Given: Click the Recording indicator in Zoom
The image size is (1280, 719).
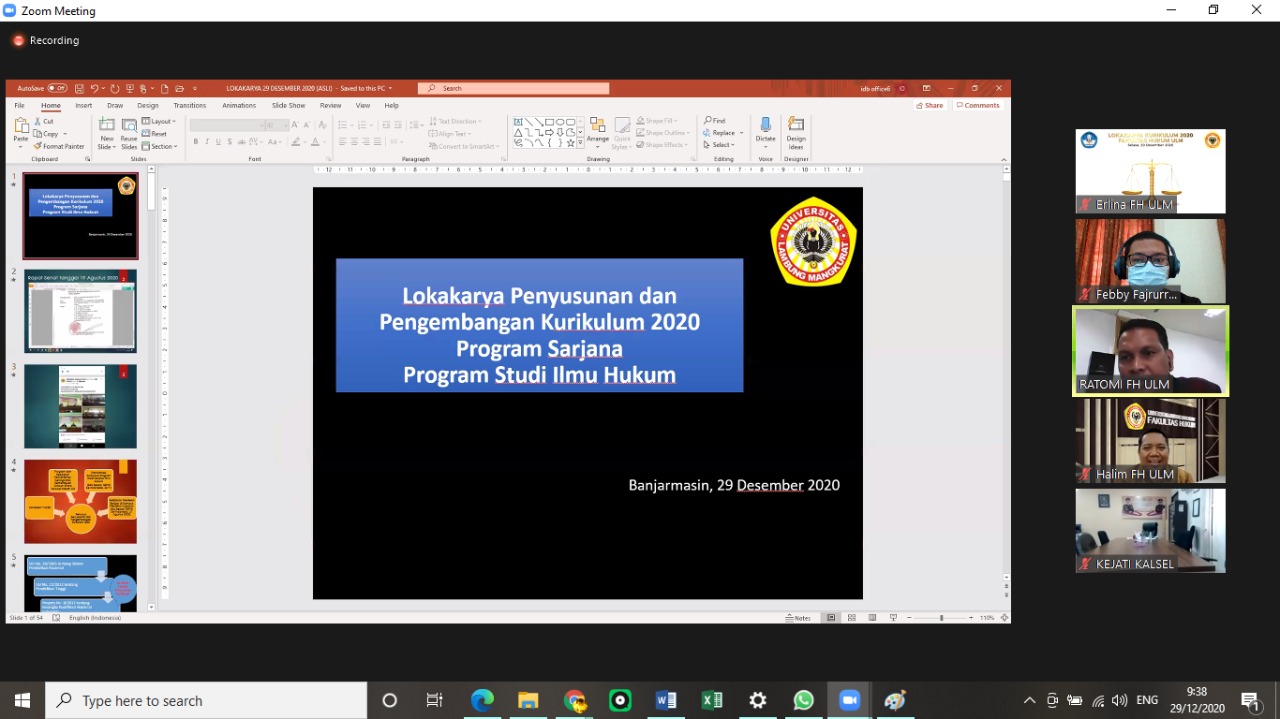Looking at the screenshot, I should coord(46,40).
